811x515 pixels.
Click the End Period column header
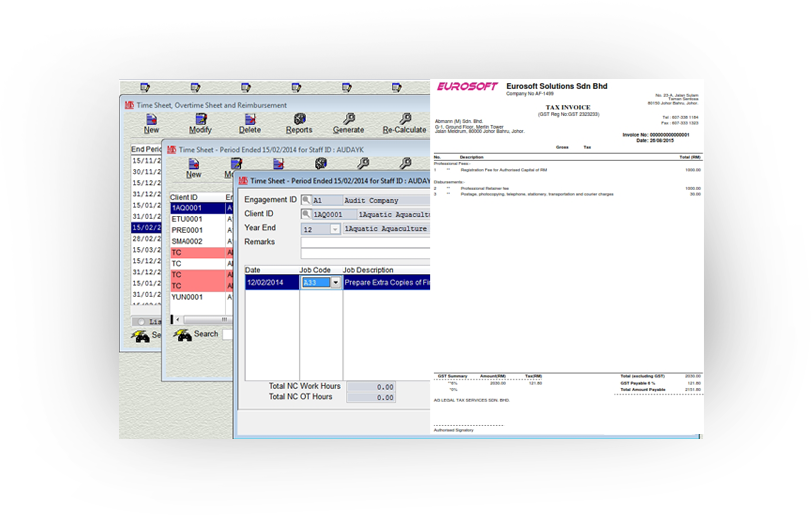coord(146,149)
